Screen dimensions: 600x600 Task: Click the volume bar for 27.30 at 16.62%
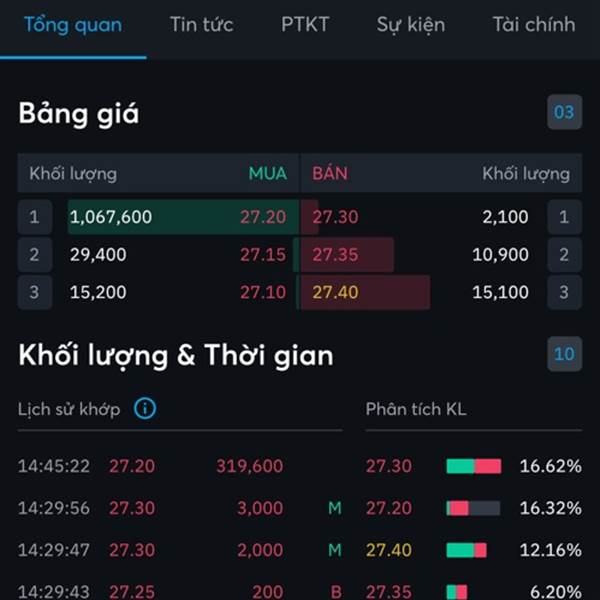coord(474,466)
